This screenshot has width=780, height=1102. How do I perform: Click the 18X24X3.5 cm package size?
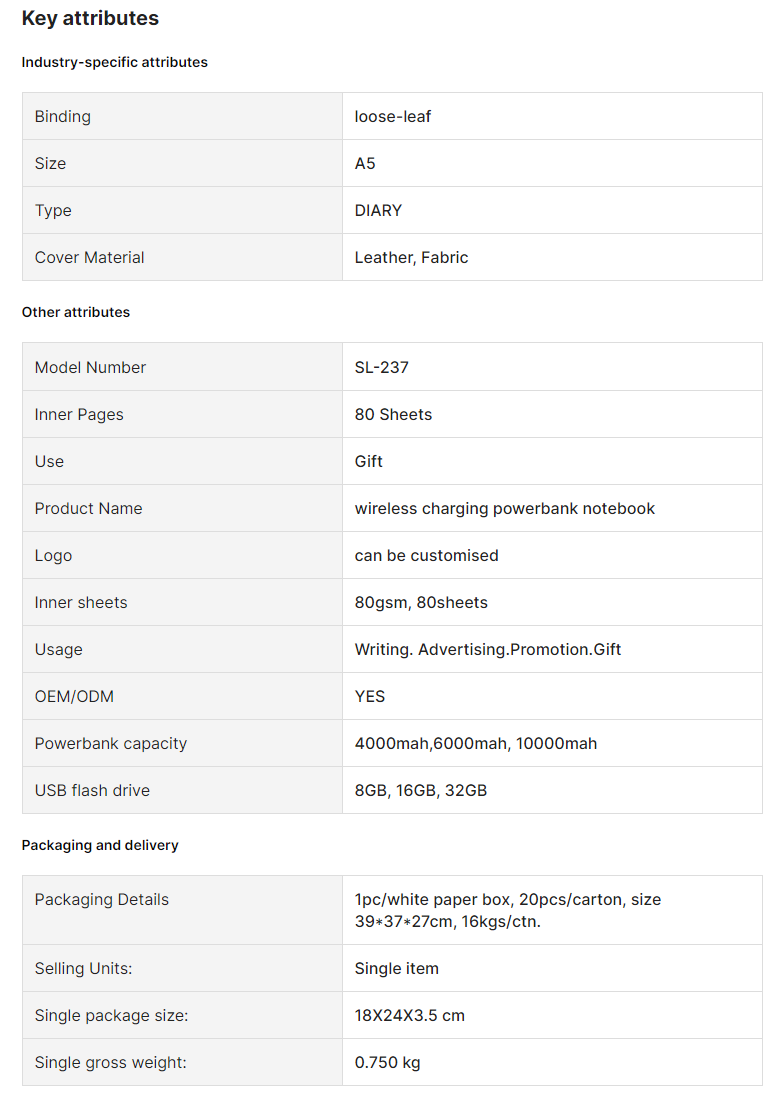click(410, 1016)
